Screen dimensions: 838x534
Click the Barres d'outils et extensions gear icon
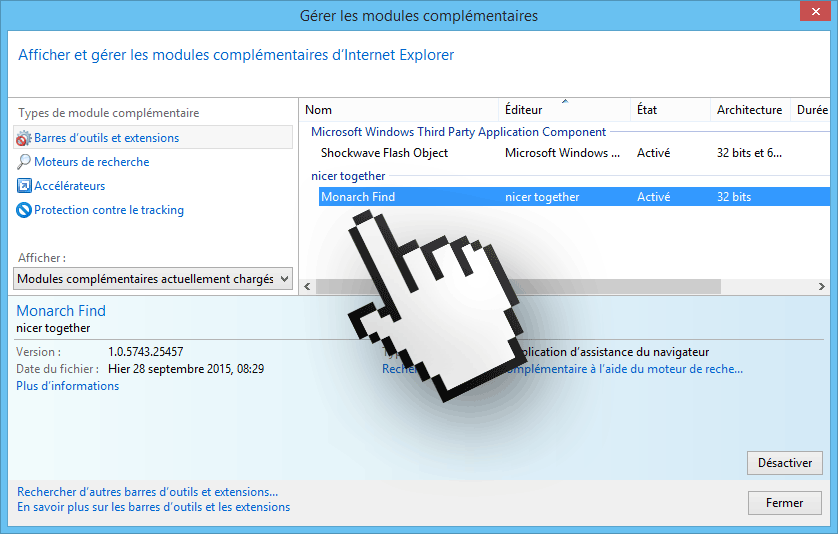click(x=24, y=138)
